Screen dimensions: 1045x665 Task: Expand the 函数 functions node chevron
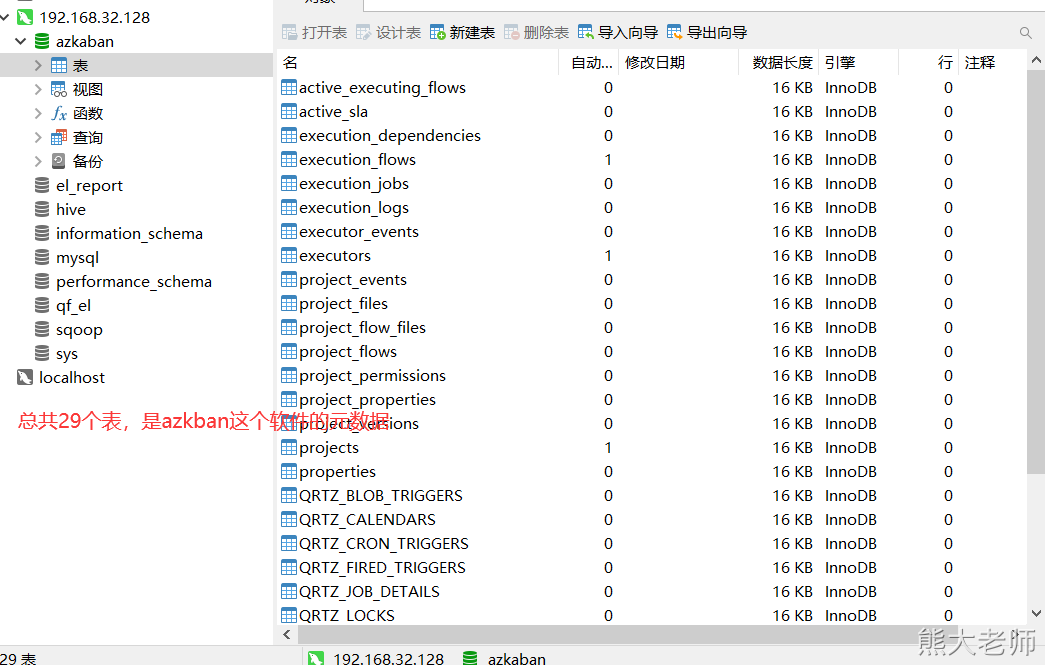pyautogui.click(x=38, y=113)
